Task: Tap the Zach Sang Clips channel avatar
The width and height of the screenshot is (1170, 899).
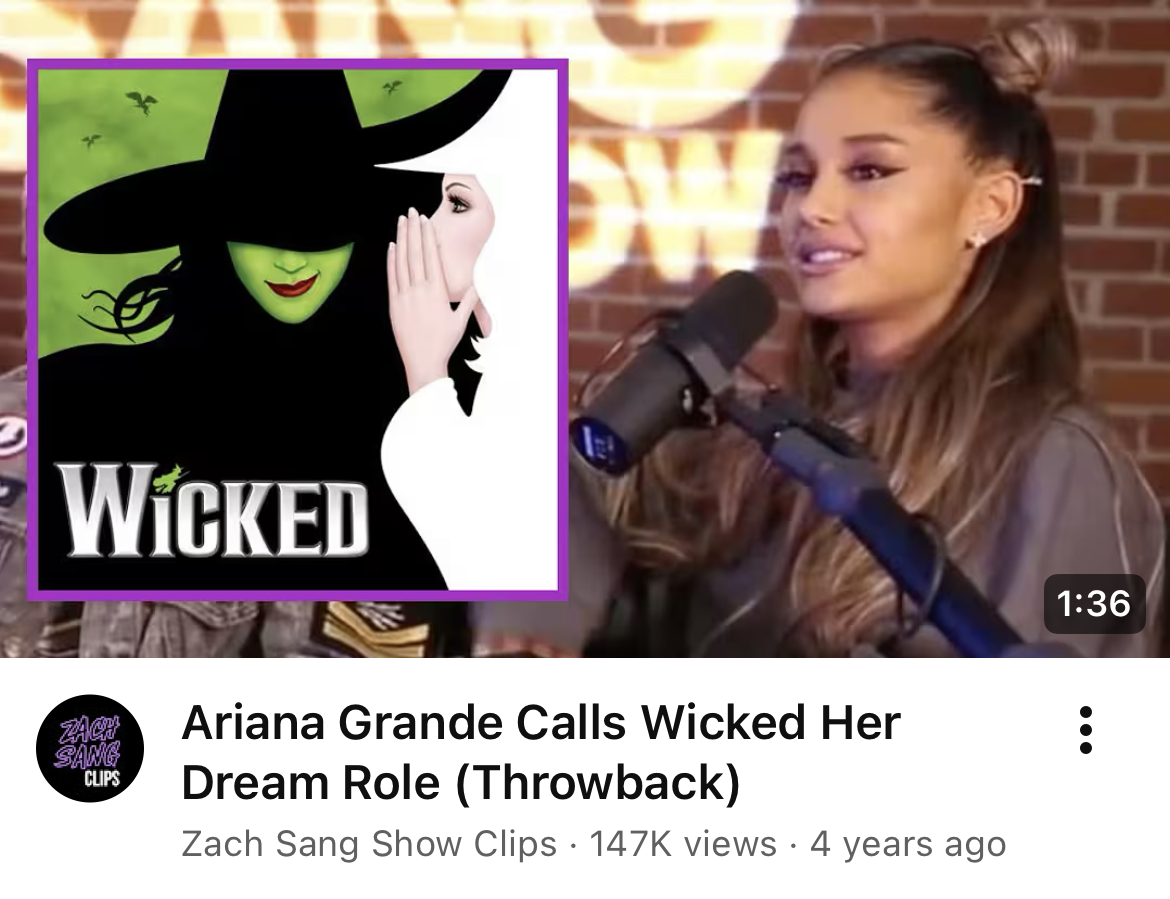Action: [90, 748]
